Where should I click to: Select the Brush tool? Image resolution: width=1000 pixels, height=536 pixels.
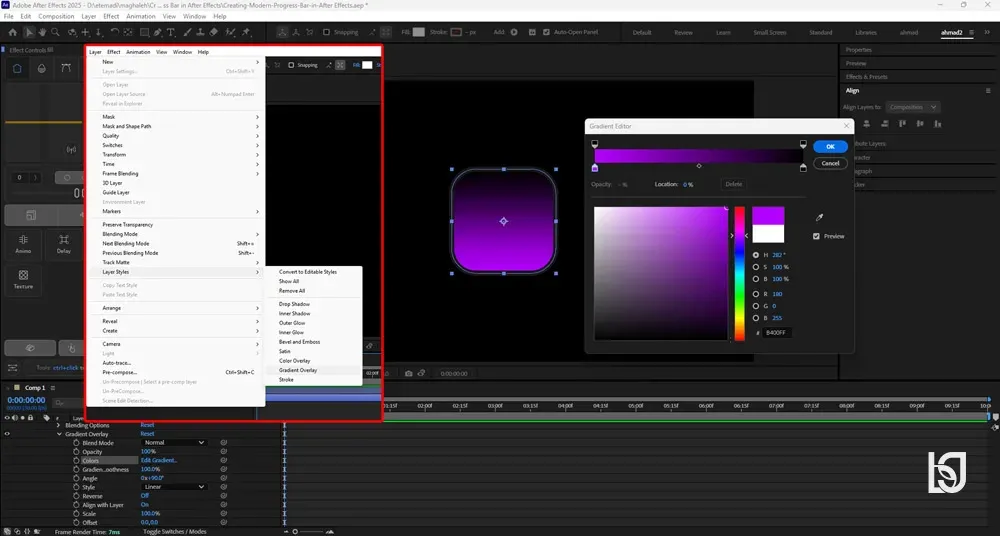pos(188,32)
